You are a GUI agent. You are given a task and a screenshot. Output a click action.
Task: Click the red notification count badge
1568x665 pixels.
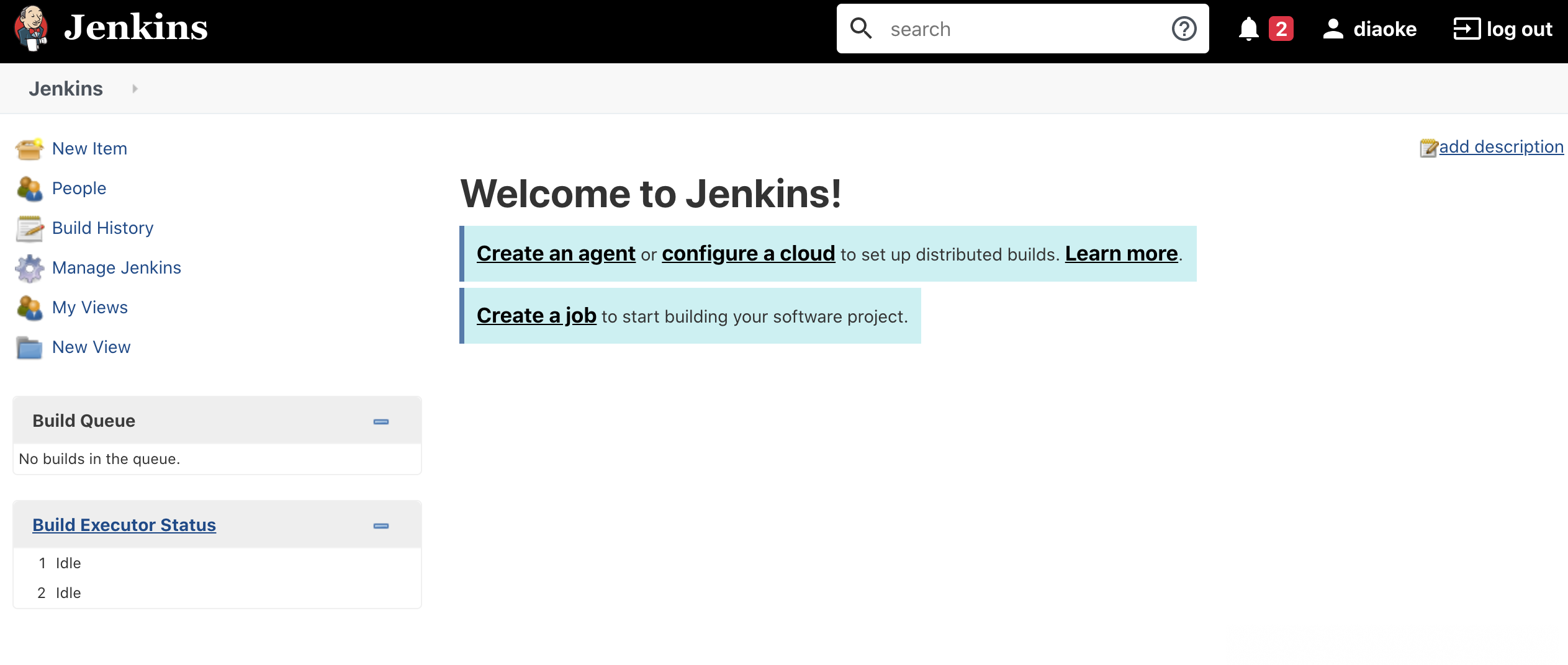pyautogui.click(x=1281, y=29)
